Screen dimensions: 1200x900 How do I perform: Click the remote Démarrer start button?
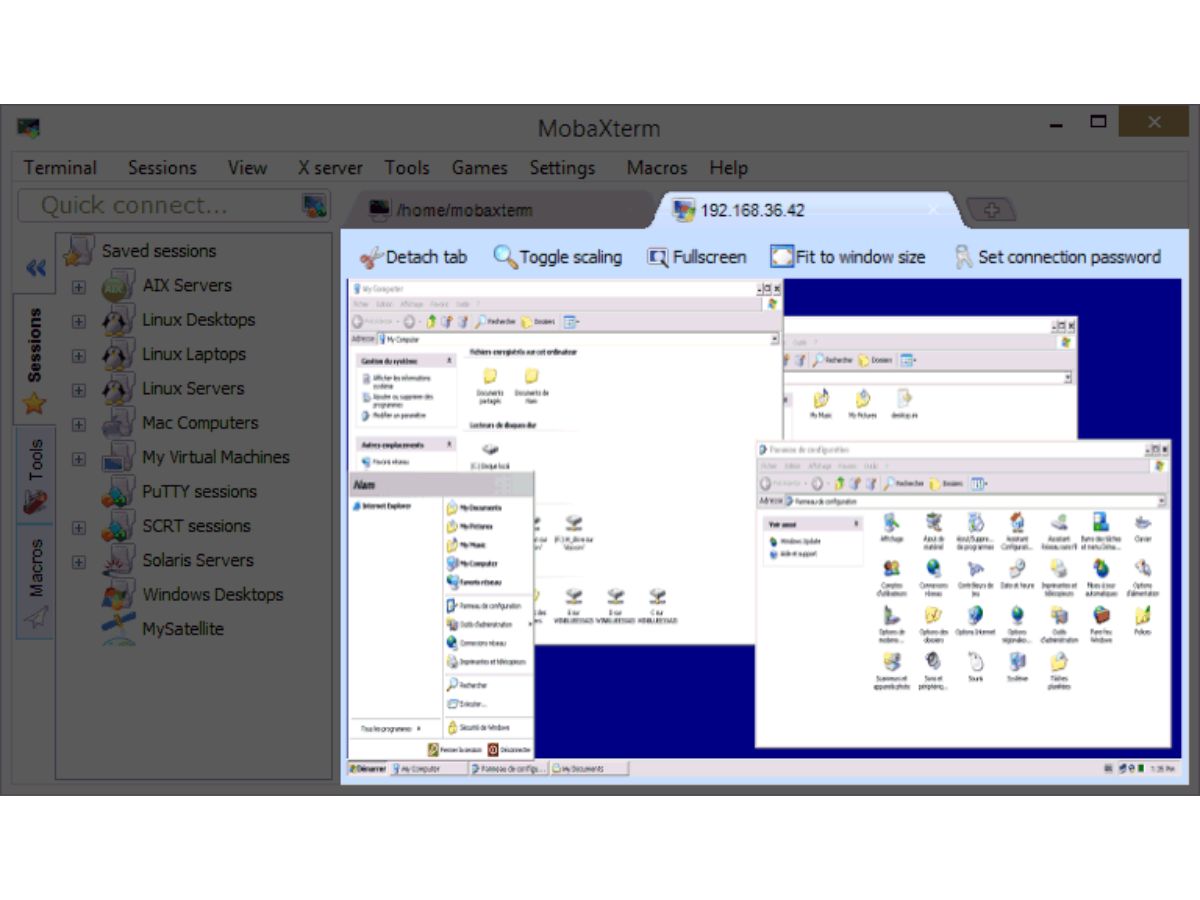(367, 769)
